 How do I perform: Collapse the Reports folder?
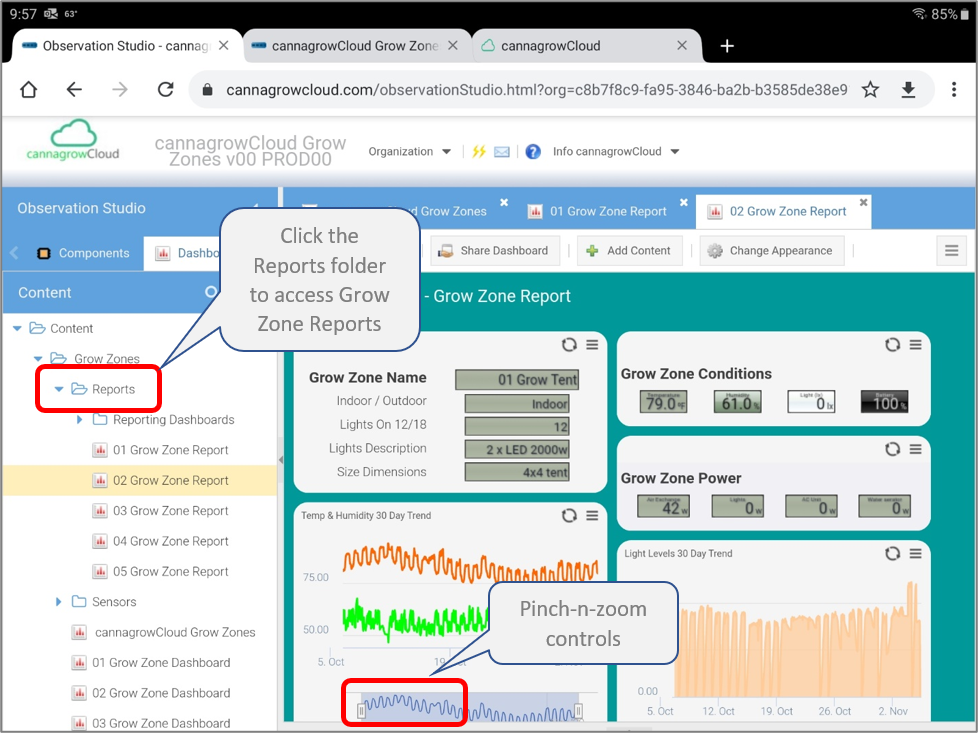[59, 389]
